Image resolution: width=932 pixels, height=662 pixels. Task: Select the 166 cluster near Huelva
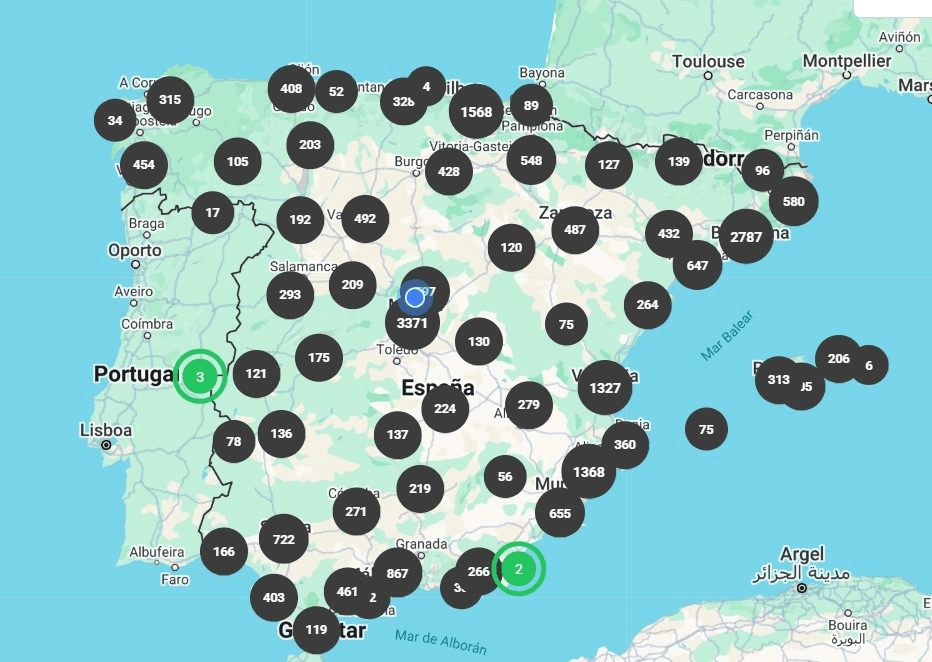224,551
